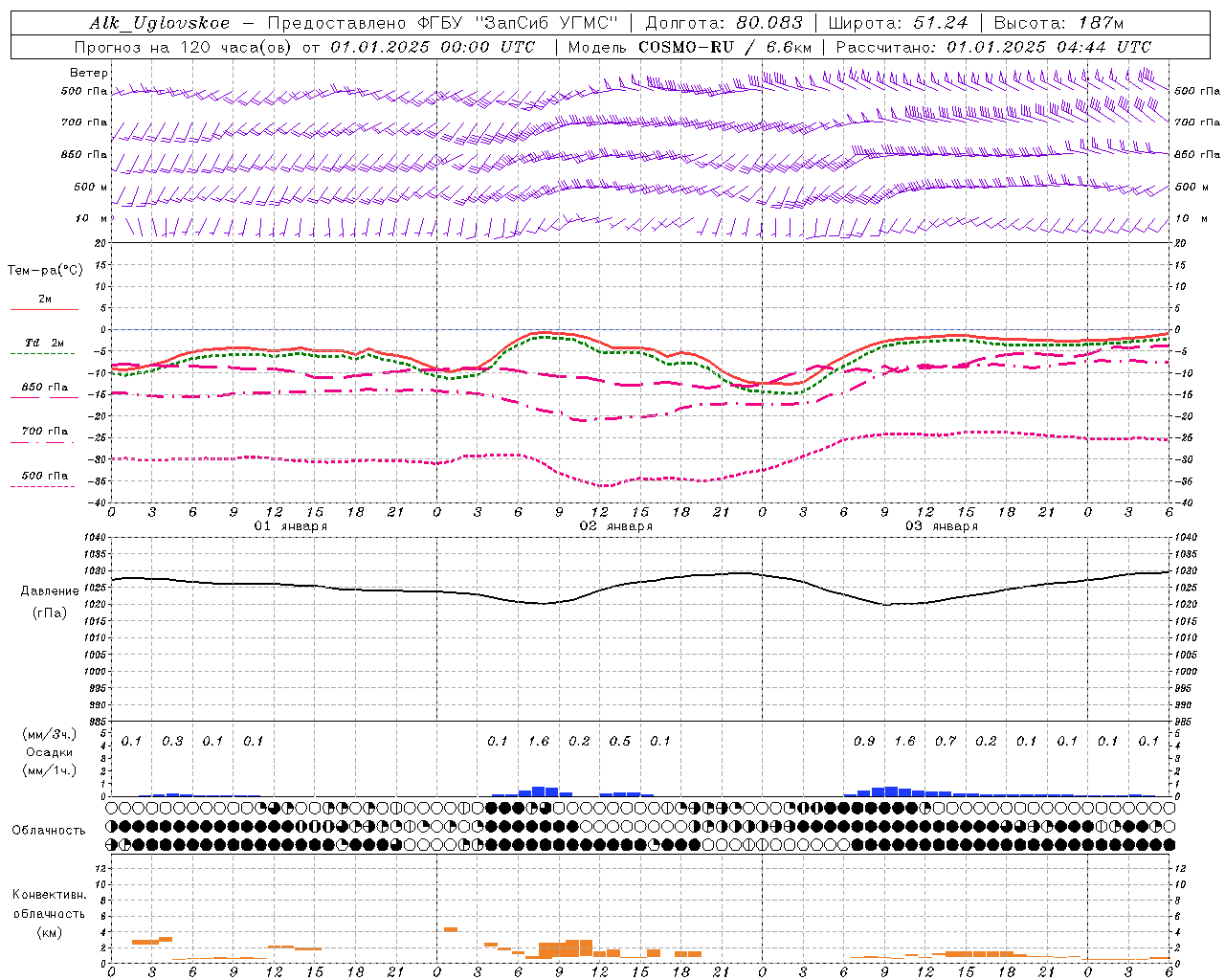Click the '(мм/1ч.)' precipitation unit label

(49, 770)
